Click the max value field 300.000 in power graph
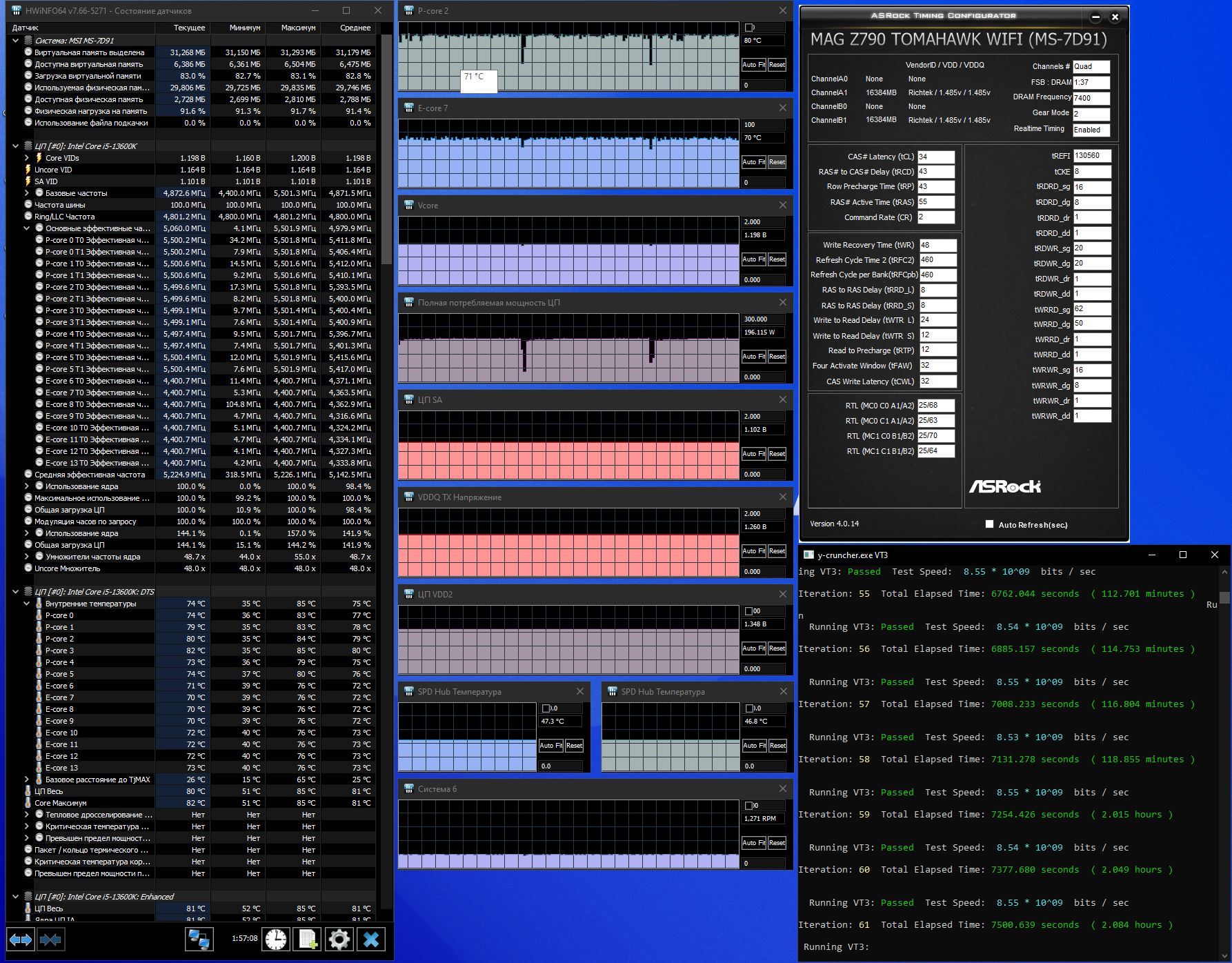The image size is (1232, 963). (764, 319)
